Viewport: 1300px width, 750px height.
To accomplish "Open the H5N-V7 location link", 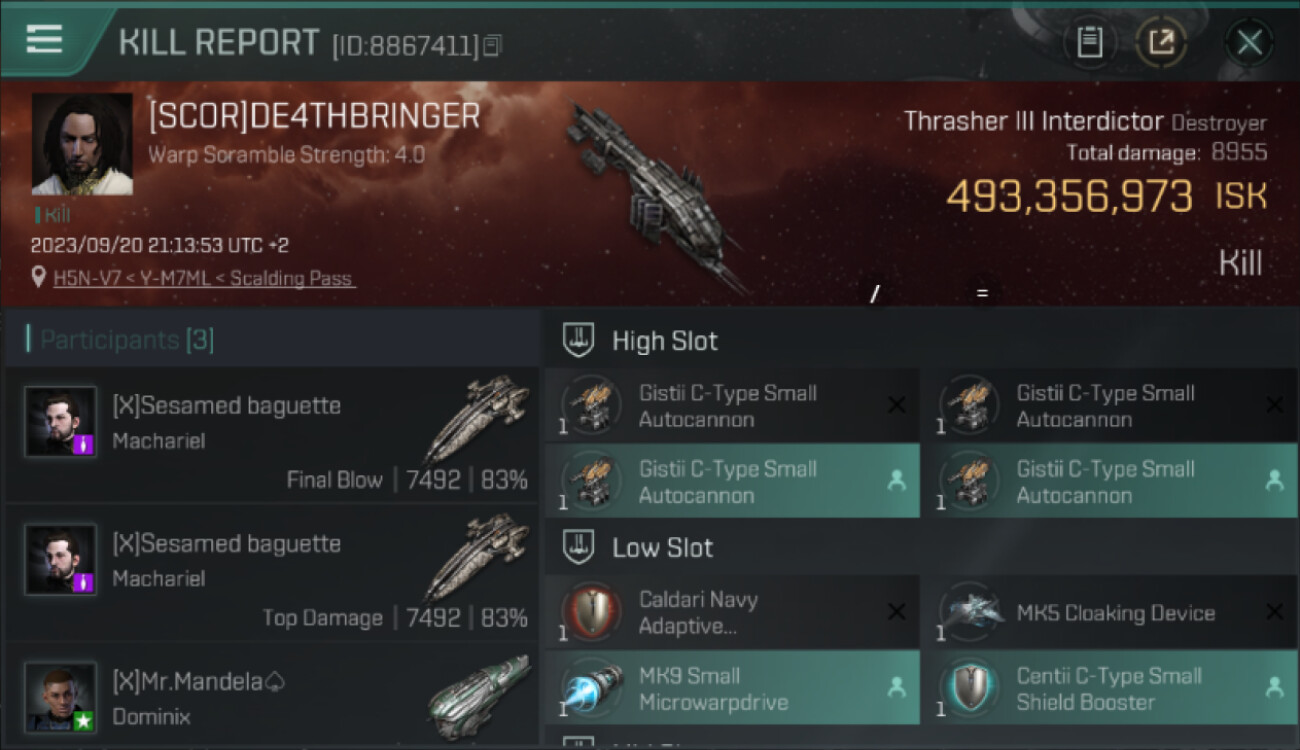I will [204, 278].
